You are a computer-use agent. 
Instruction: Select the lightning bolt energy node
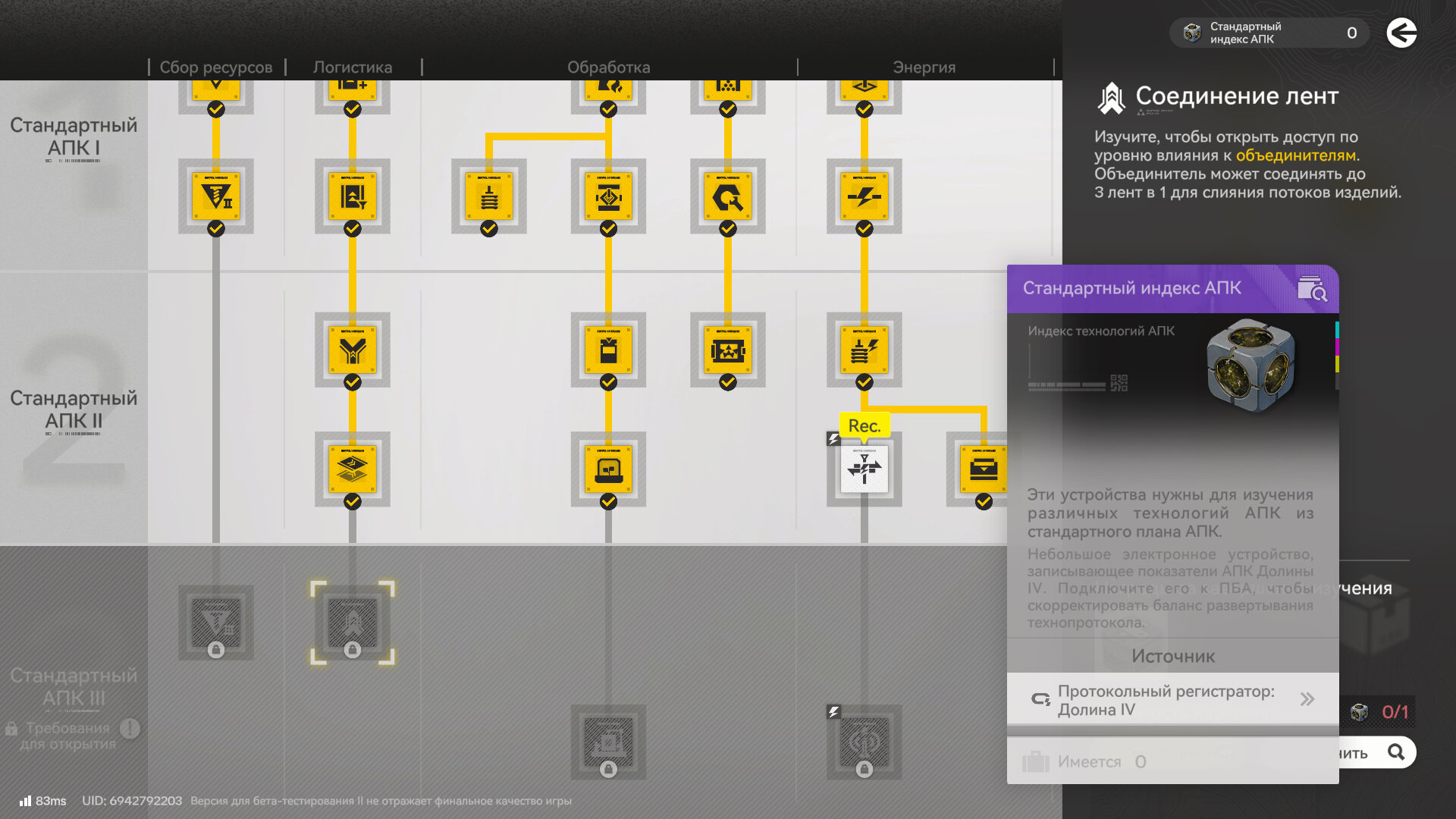[x=864, y=196]
